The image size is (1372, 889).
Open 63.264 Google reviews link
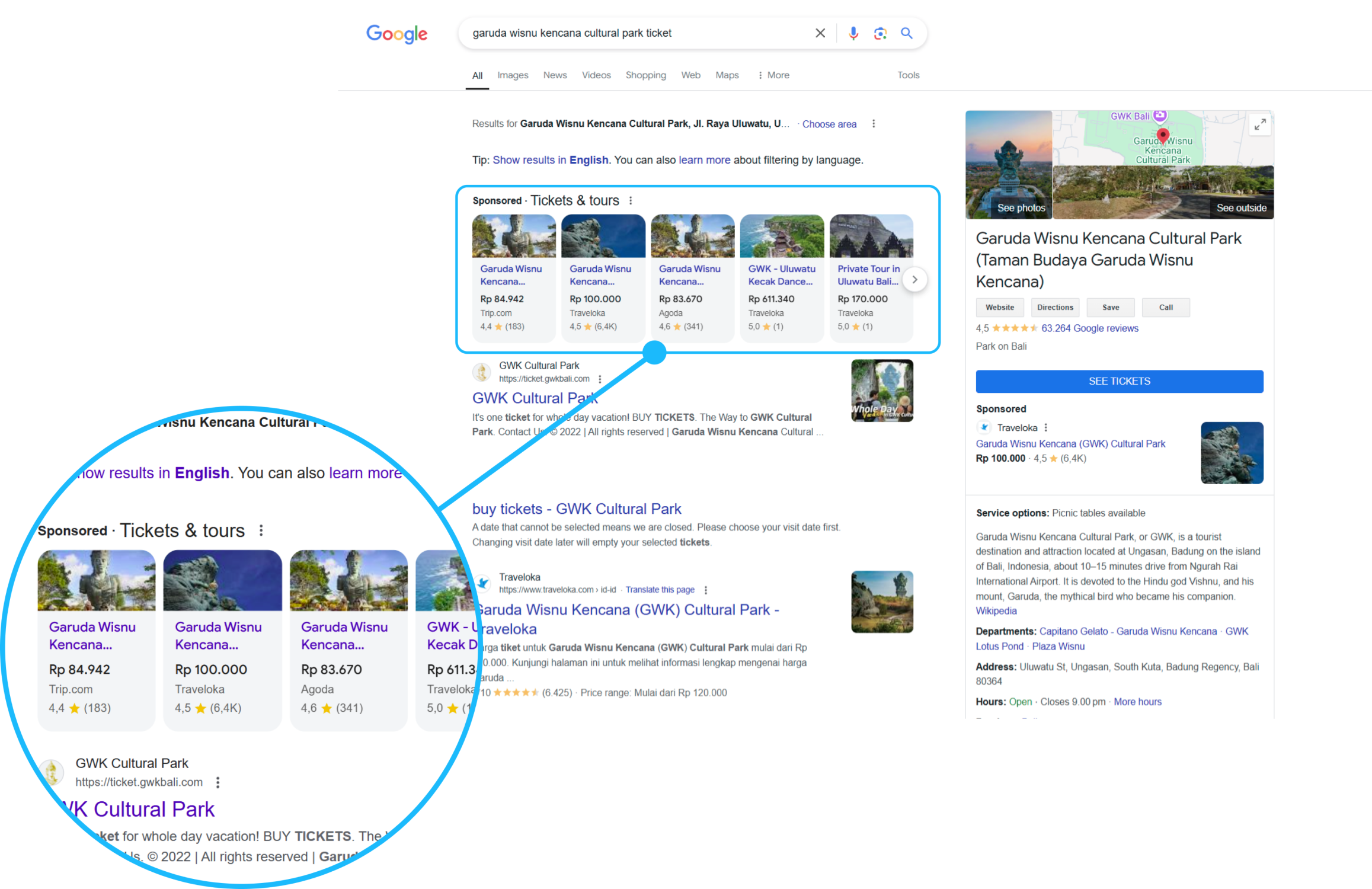(1089, 328)
